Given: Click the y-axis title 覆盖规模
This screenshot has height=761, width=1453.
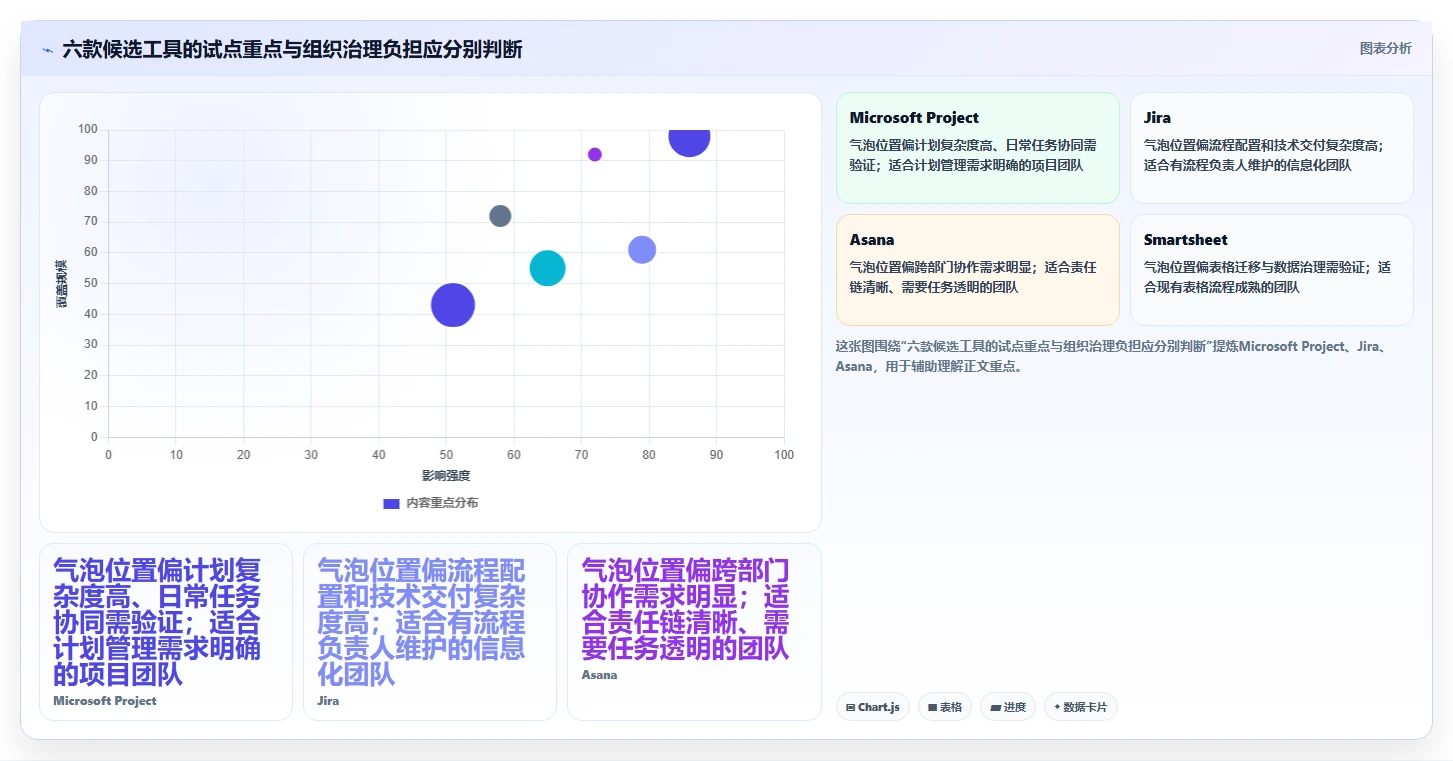Looking at the screenshot, I should pyautogui.click(x=62, y=283).
